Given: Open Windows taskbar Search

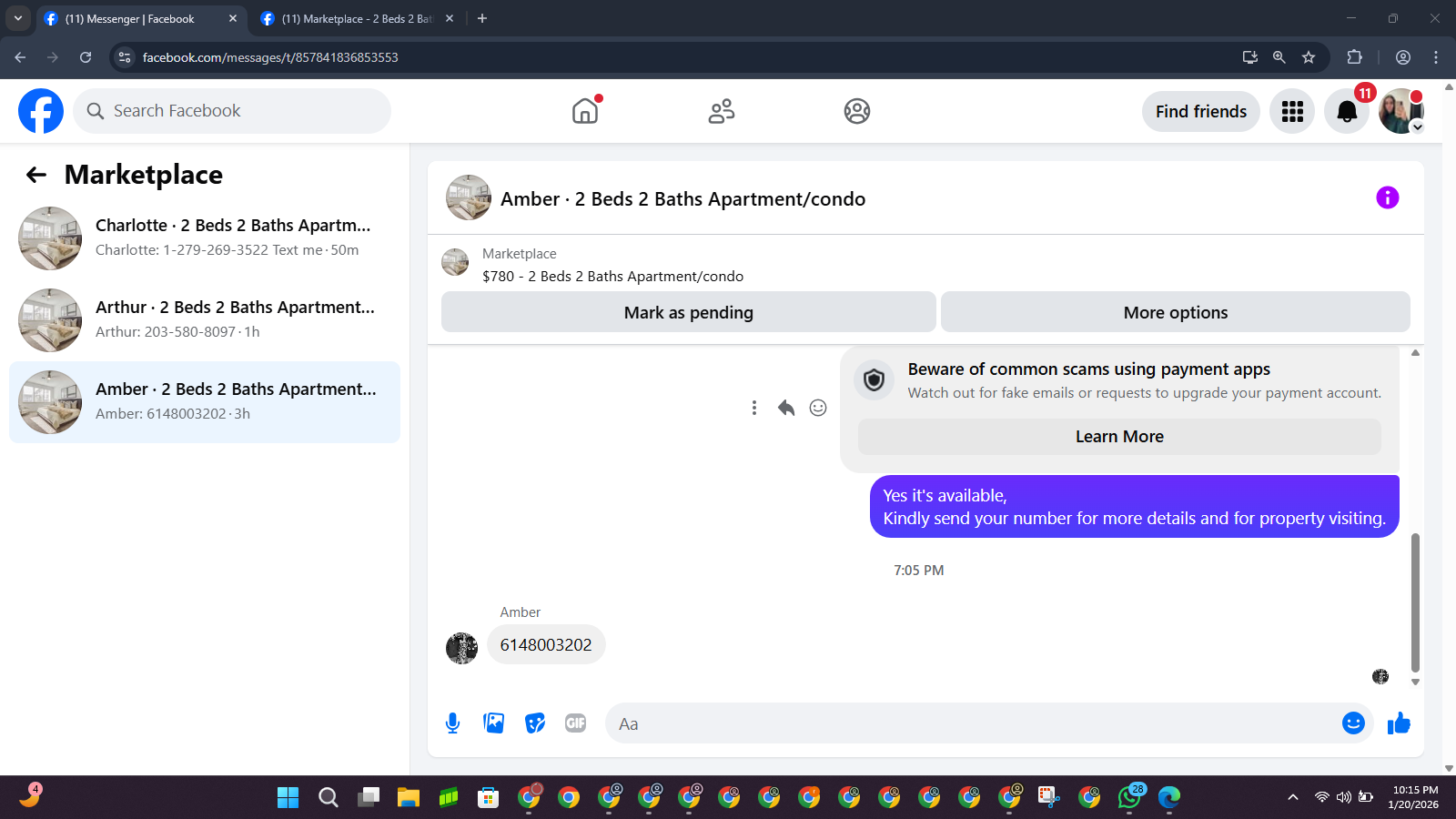Looking at the screenshot, I should click(x=329, y=798).
